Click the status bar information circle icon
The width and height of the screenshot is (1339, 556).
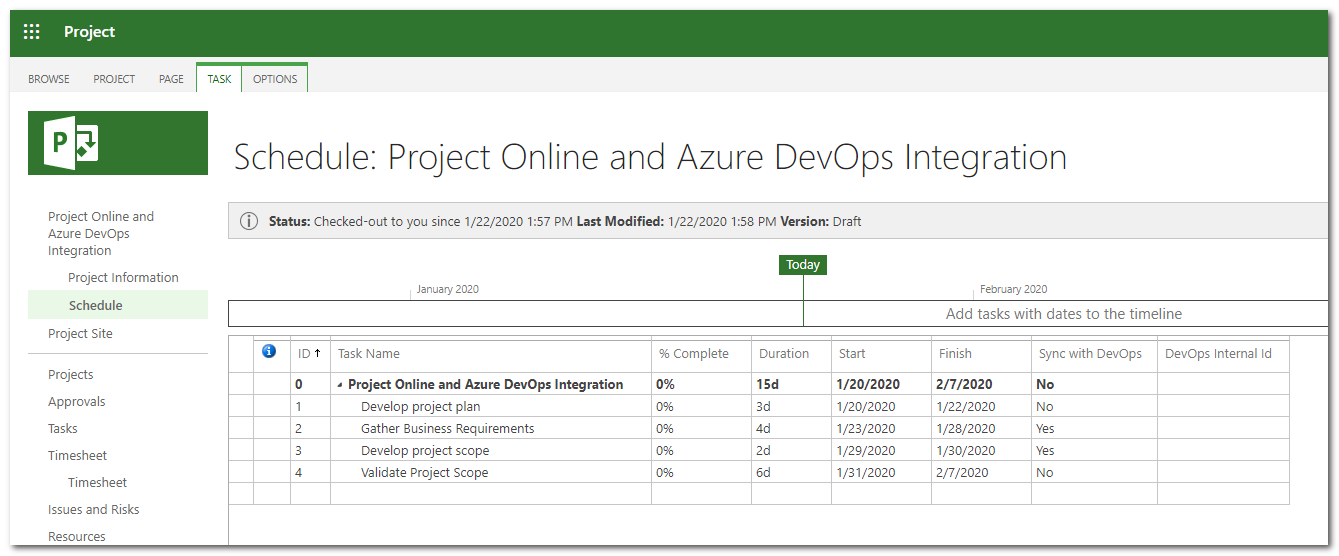(249, 221)
